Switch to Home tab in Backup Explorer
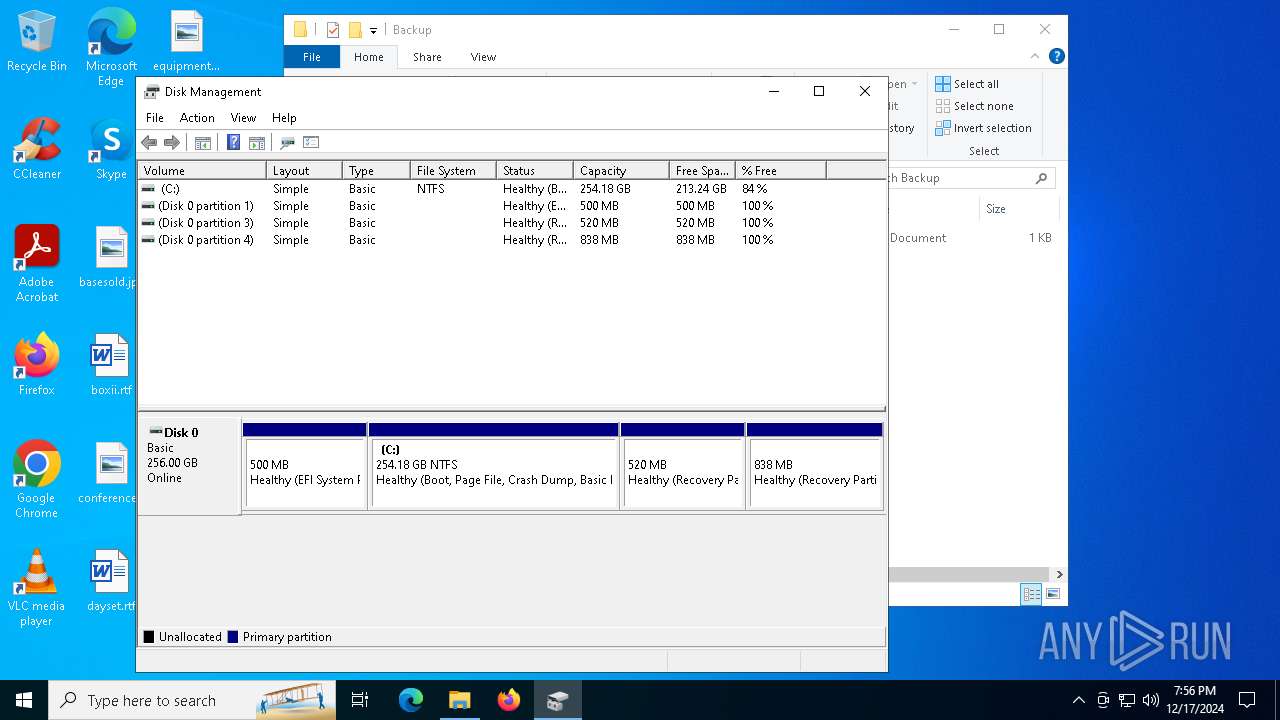The height and width of the screenshot is (720, 1280). click(x=369, y=57)
